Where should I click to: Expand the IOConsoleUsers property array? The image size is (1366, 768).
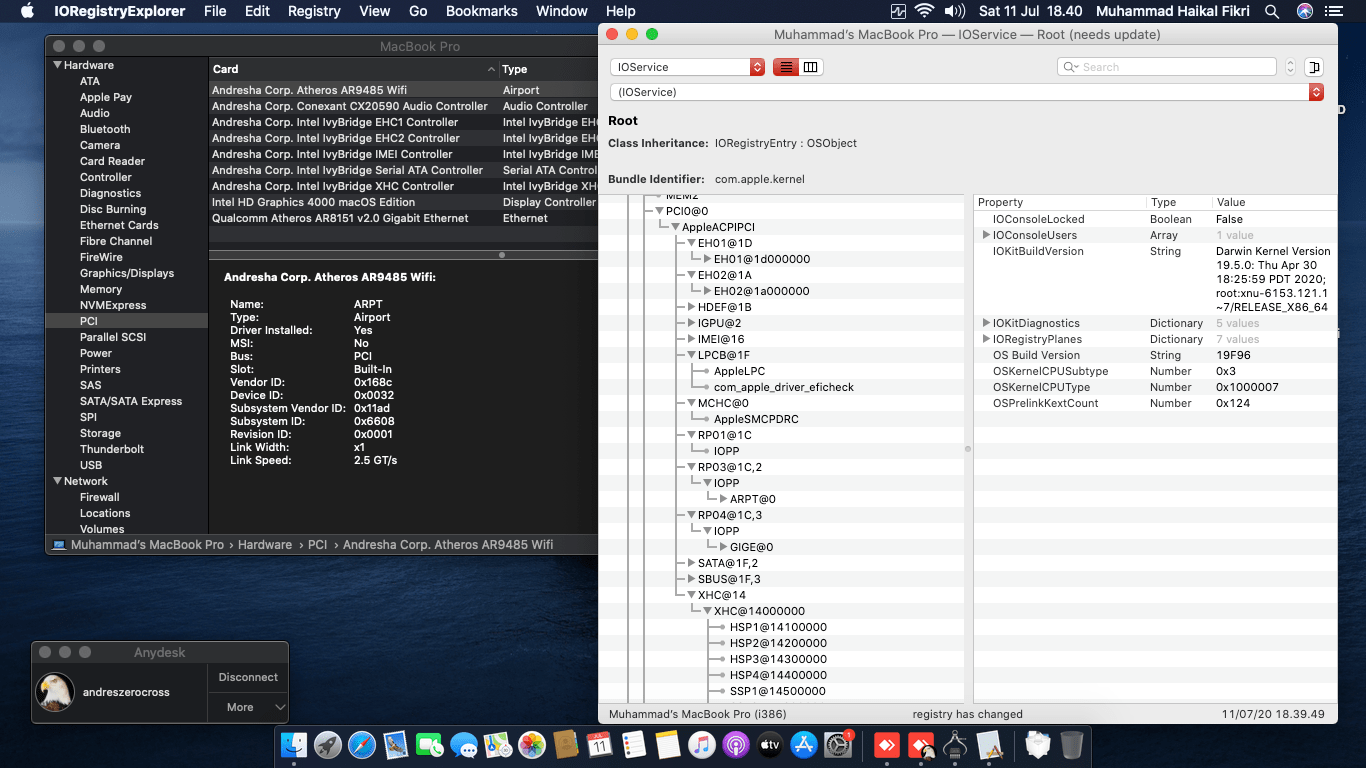(986, 235)
